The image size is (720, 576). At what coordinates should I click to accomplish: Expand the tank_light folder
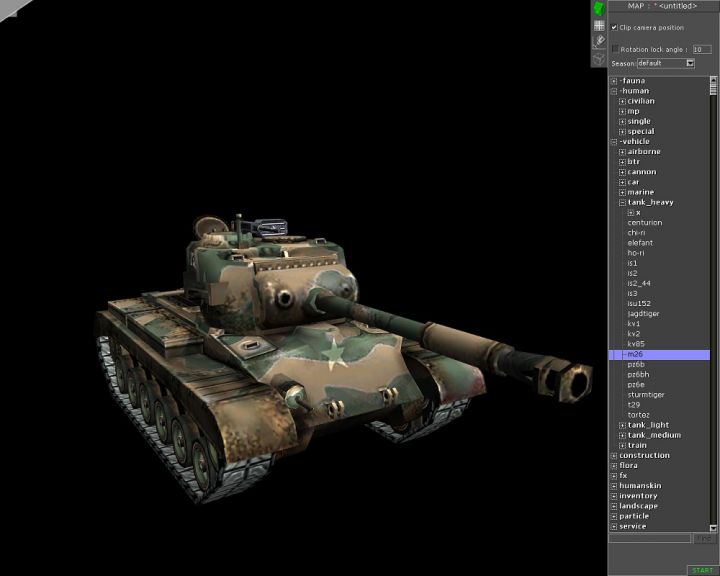tap(622, 425)
